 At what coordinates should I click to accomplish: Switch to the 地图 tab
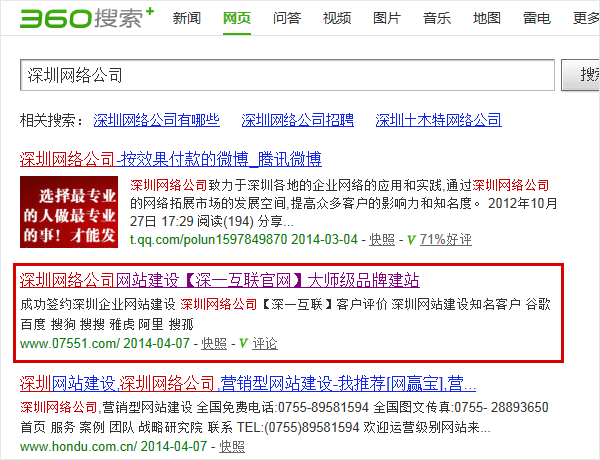click(x=487, y=18)
